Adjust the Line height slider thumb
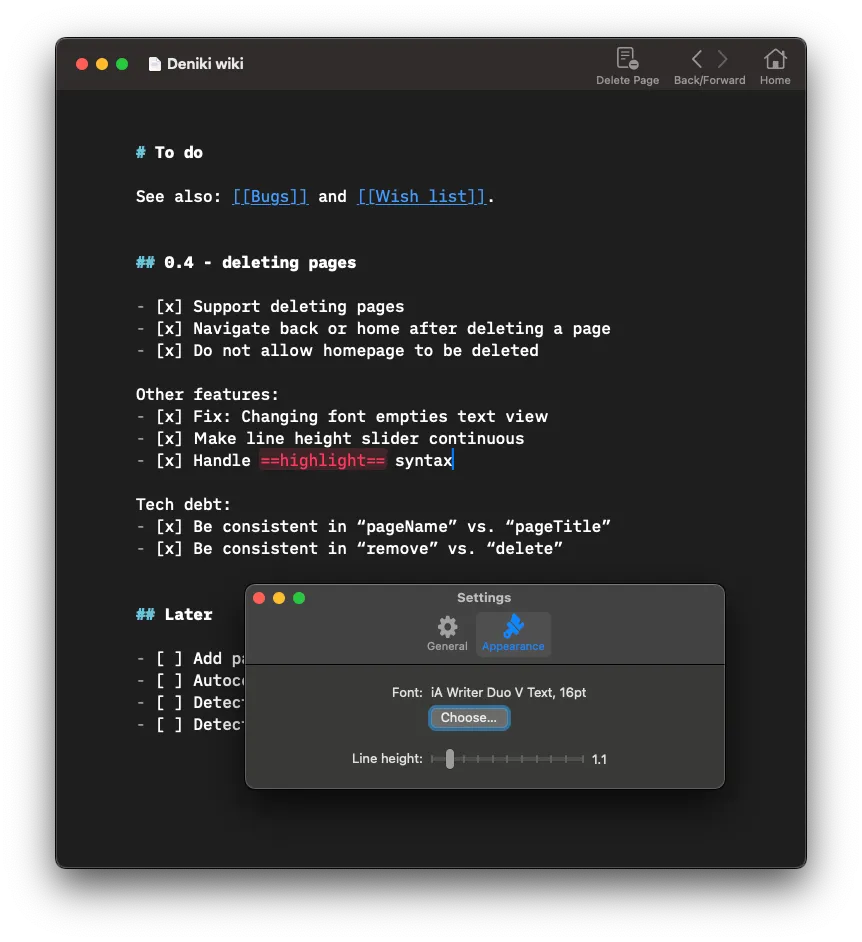Image resolution: width=862 pixels, height=942 pixels. [450, 759]
